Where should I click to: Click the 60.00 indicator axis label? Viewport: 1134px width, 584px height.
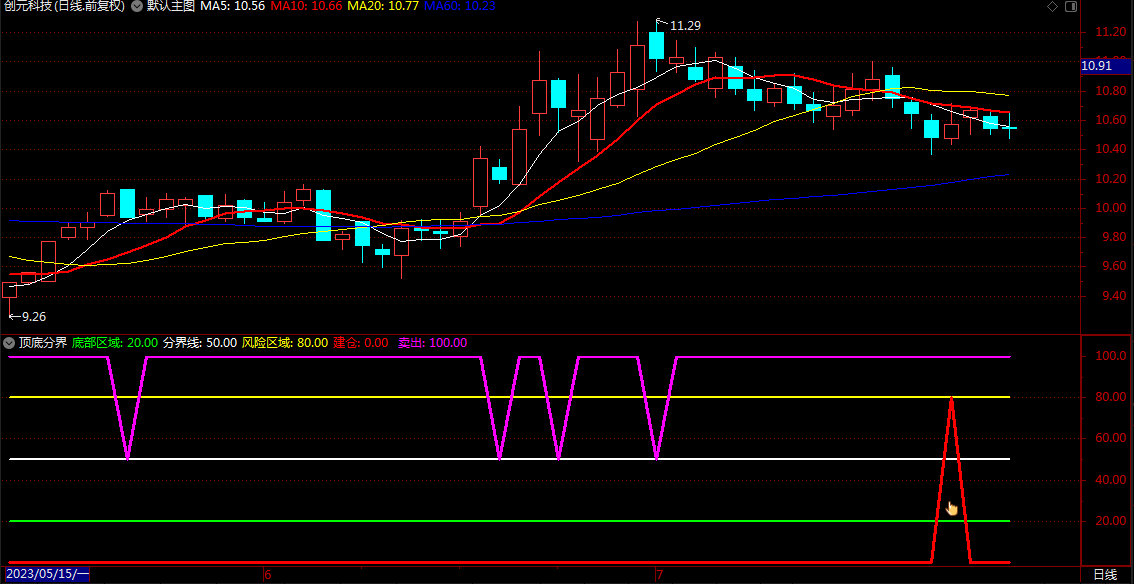[1111, 438]
